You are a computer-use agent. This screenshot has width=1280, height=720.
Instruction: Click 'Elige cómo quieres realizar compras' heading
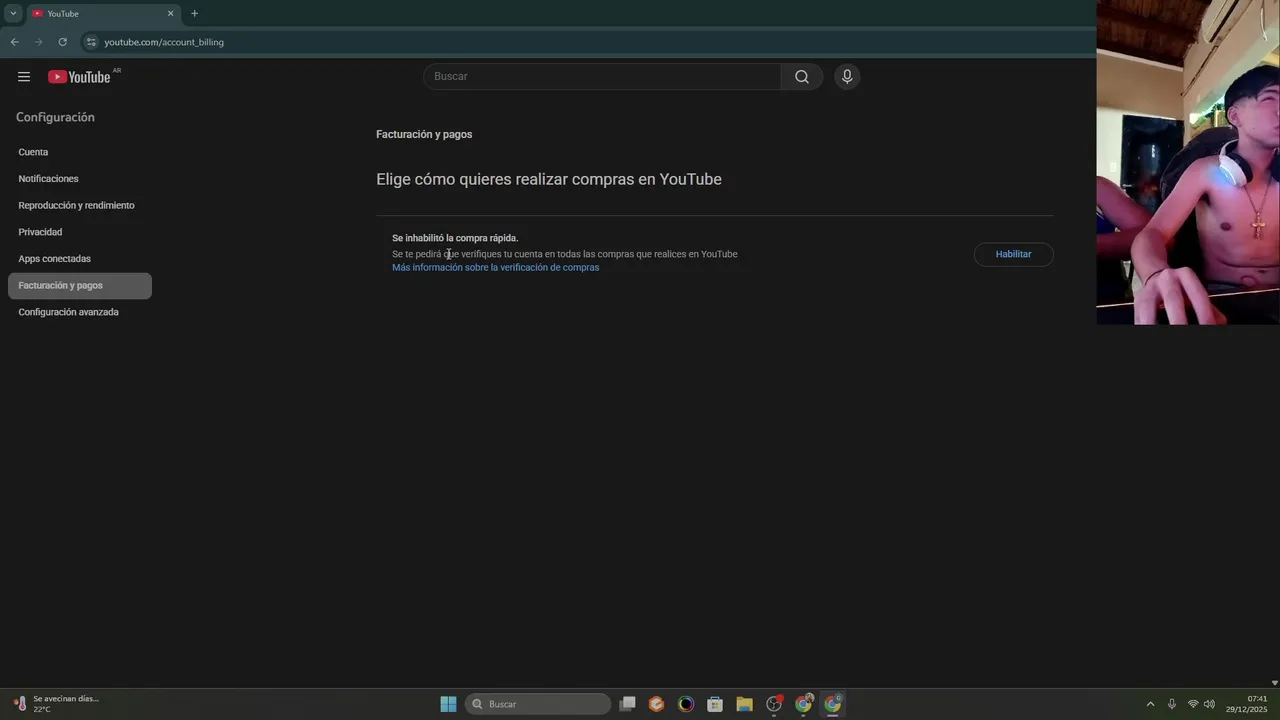[x=549, y=179]
